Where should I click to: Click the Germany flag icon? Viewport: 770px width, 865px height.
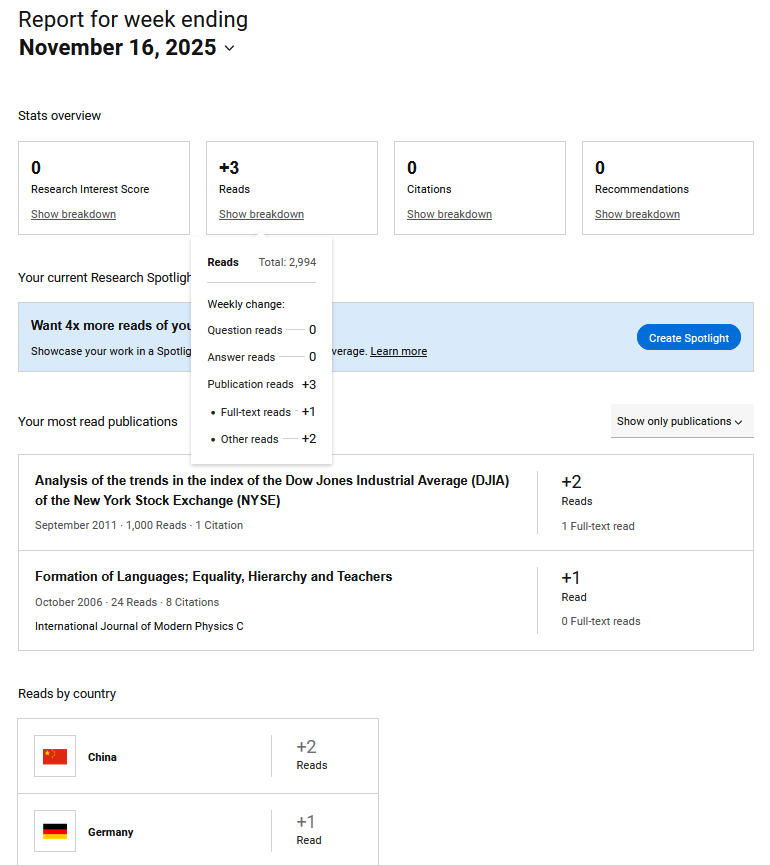[x=55, y=832]
